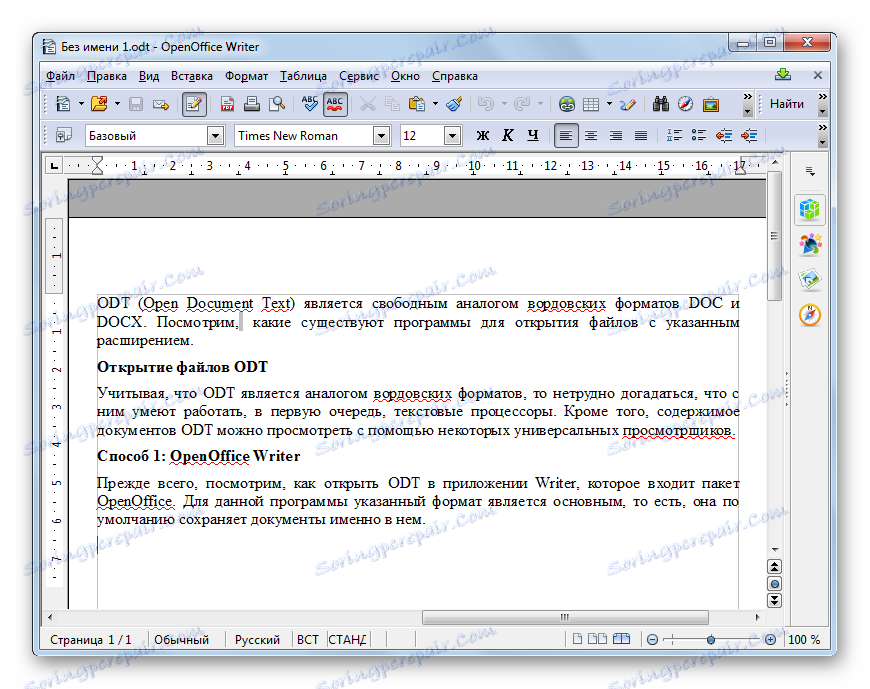870x689 pixels.
Task: Toggle Numbering list on
Action: tap(674, 135)
